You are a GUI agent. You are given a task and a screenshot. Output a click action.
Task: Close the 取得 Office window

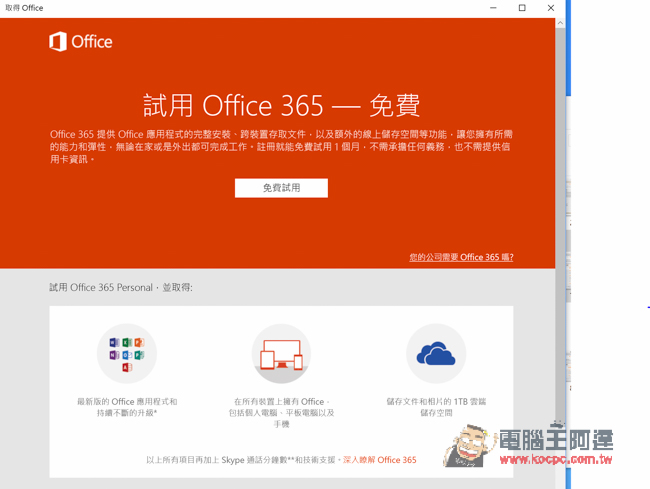point(551,8)
